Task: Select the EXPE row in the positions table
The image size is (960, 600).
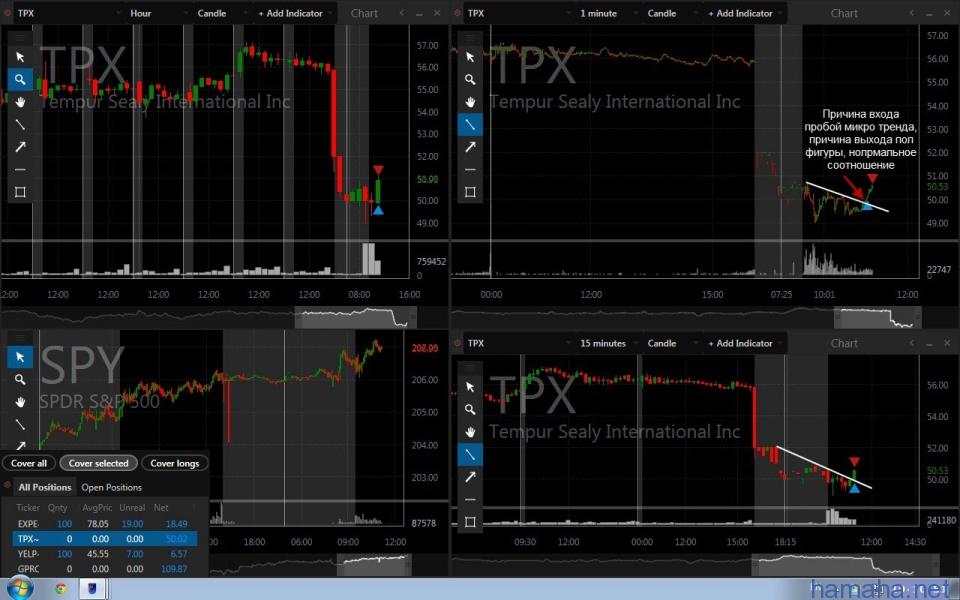Action: pyautogui.click(x=105, y=523)
